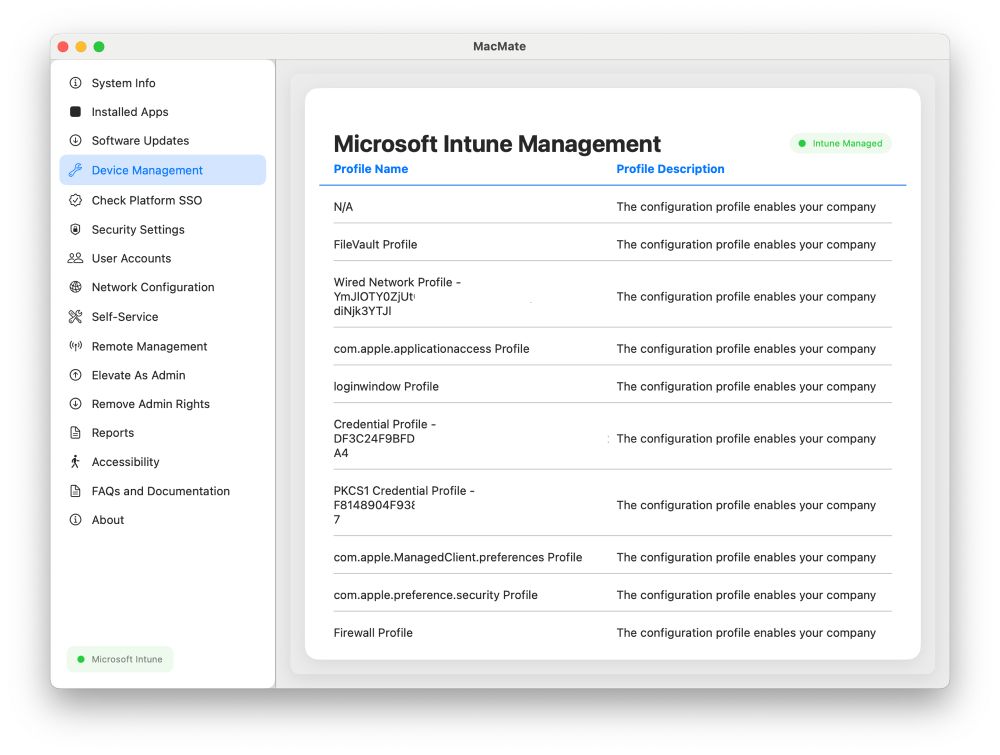
Task: Select the FileVault Profile row name
Action: click(x=375, y=244)
